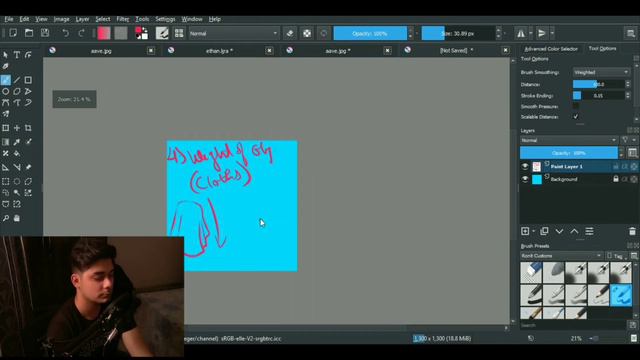Open the Filter menu
Image resolution: width=640 pixels, height=360 pixels.
[122, 19]
